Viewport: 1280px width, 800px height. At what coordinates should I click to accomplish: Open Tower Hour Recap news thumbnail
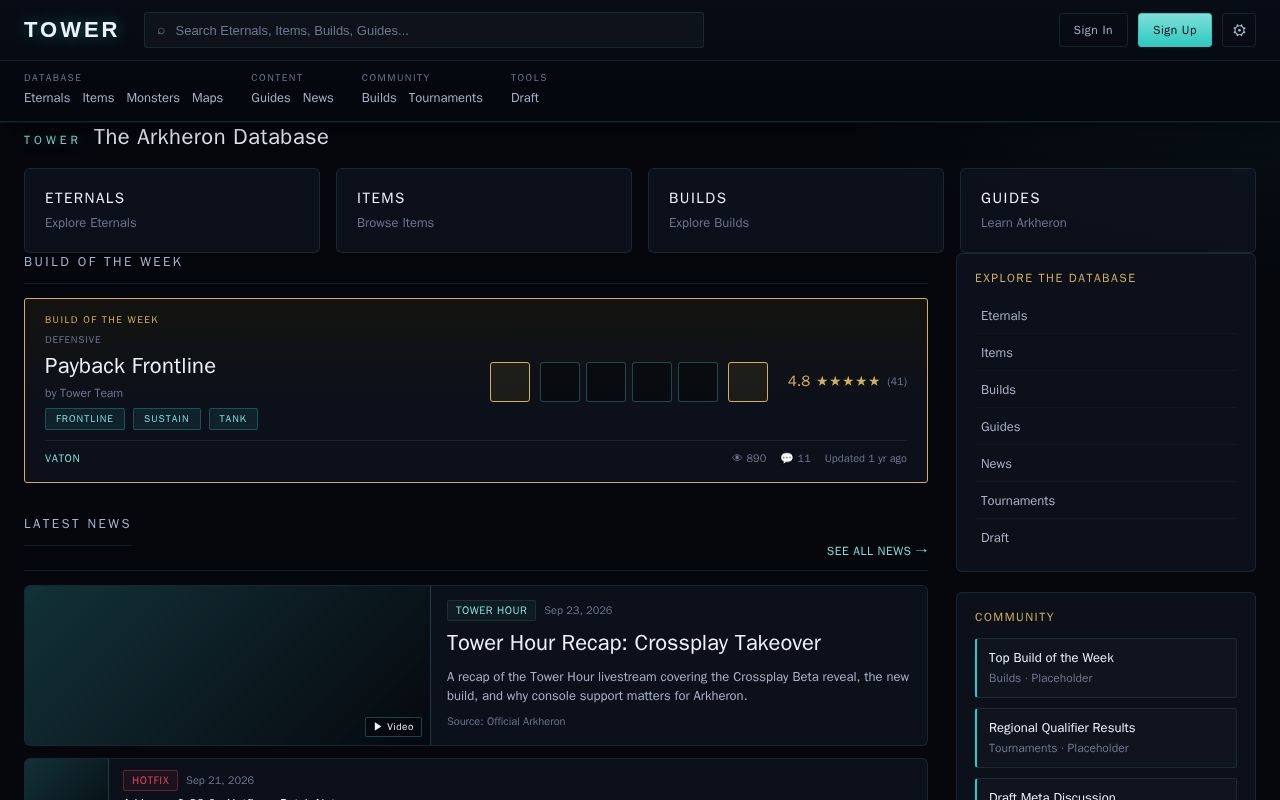pyautogui.click(x=227, y=665)
